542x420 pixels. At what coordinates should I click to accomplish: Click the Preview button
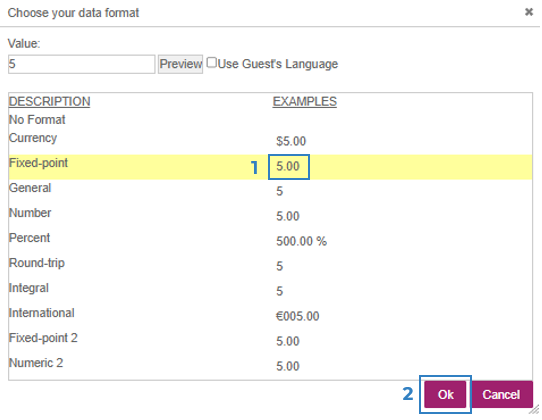click(180, 64)
